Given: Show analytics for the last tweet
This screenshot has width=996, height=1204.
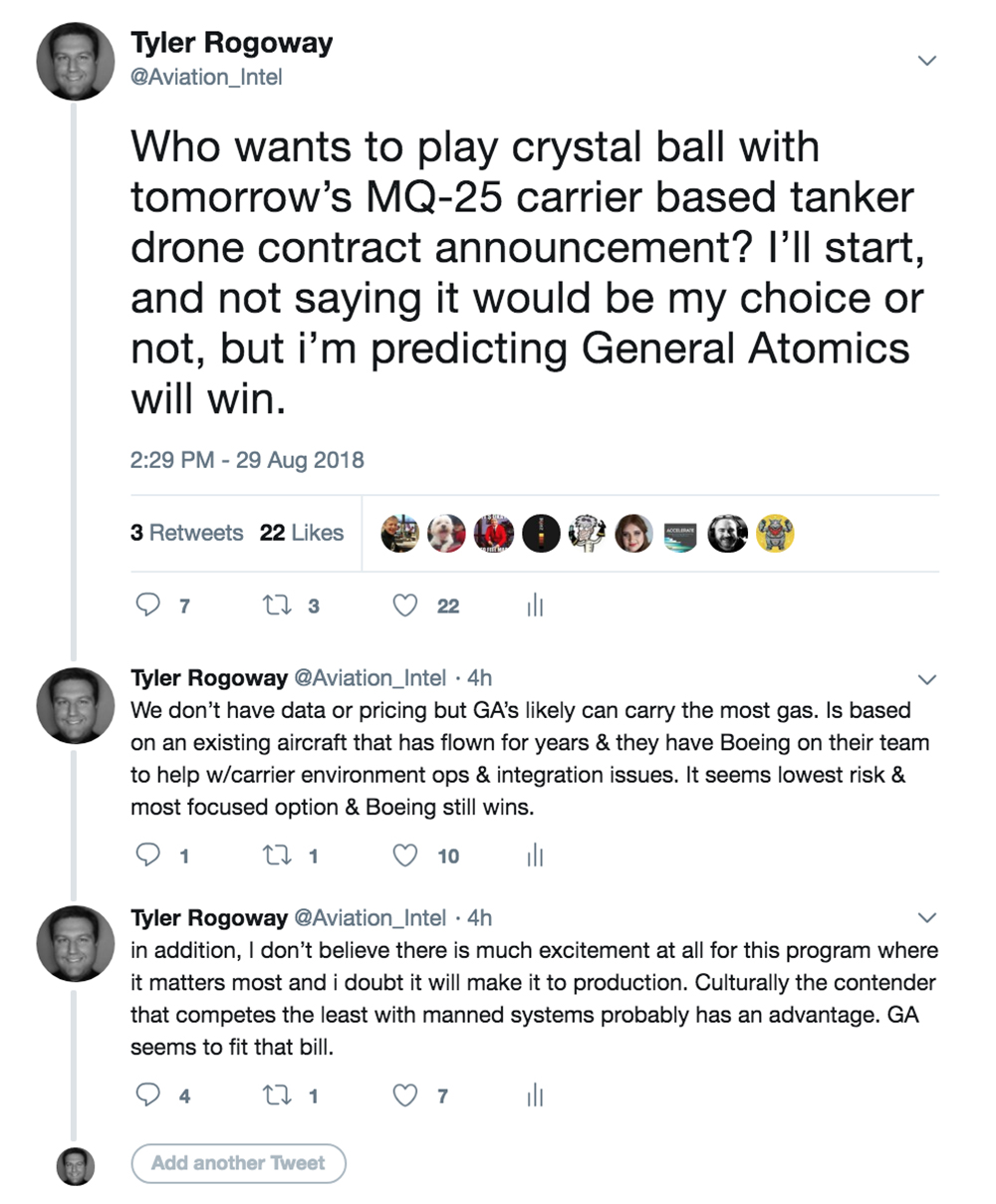Looking at the screenshot, I should pyautogui.click(x=535, y=1095).
